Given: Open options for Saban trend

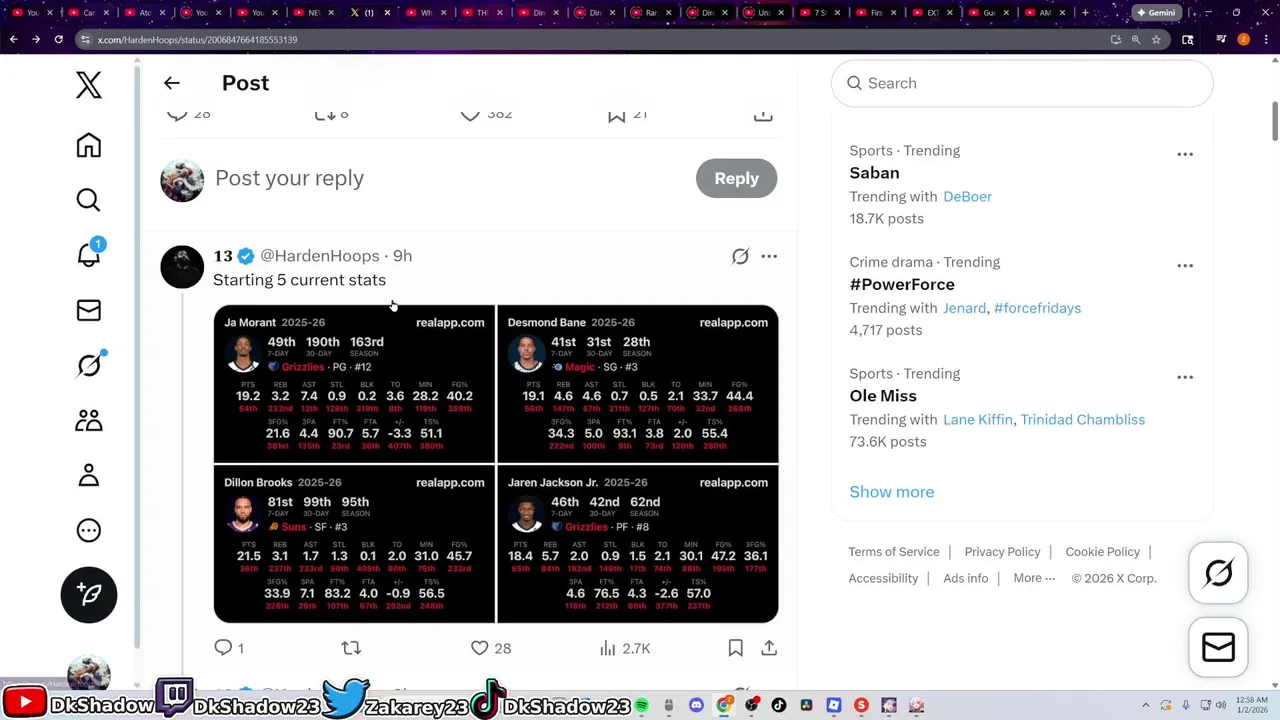Looking at the screenshot, I should click(1185, 154).
